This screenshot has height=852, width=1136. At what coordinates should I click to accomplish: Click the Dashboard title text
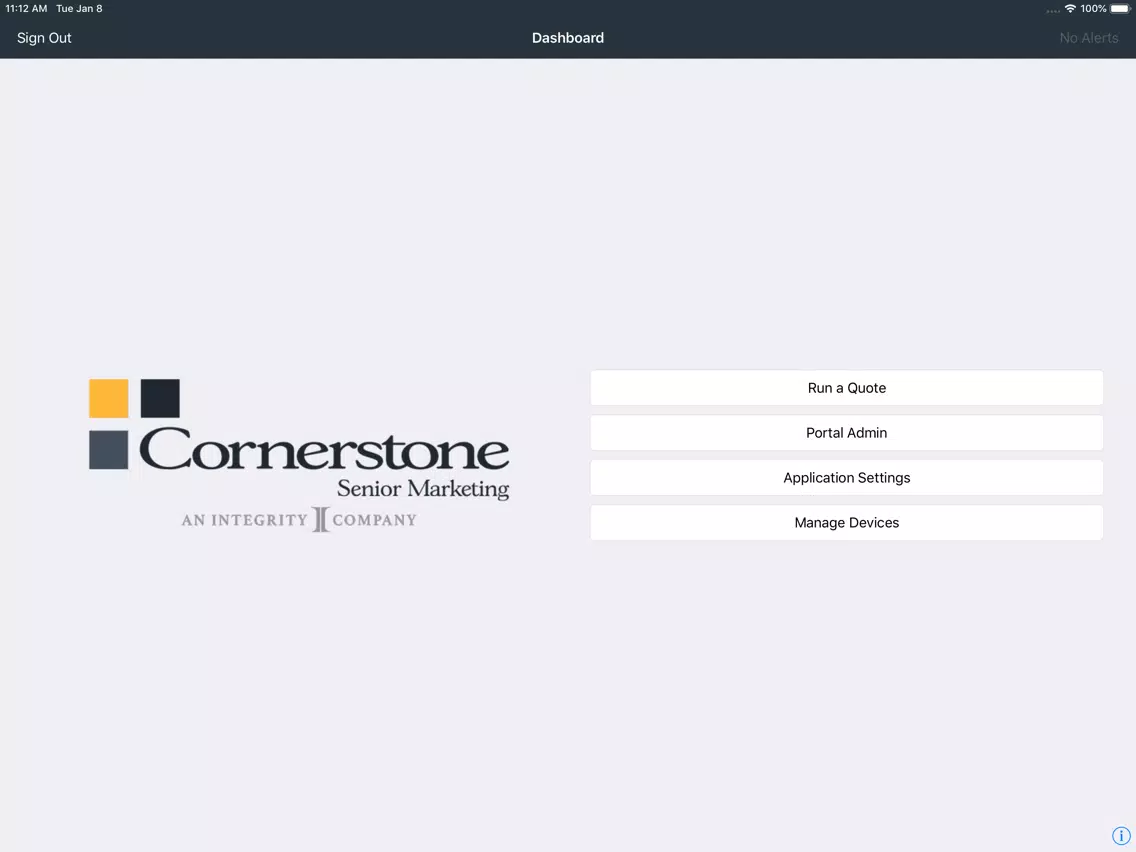(x=568, y=38)
